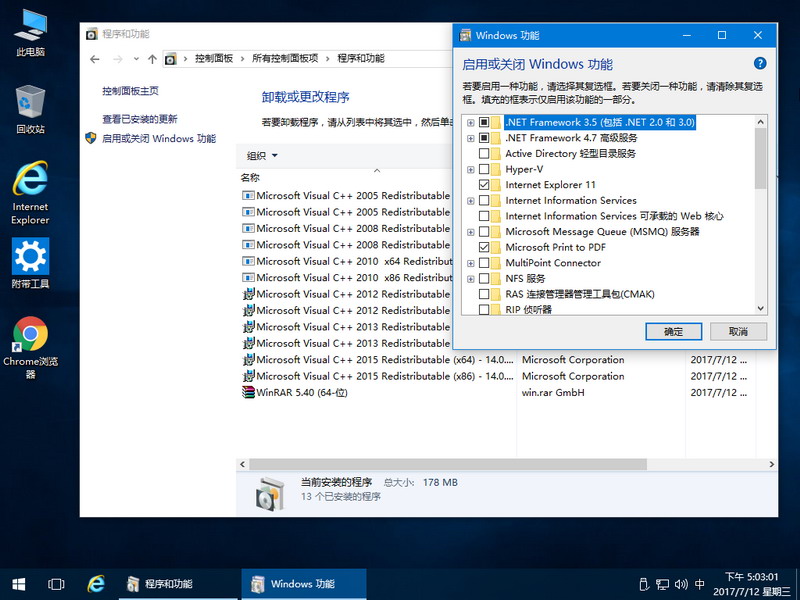800x600 pixels.
Task: Click 取消 in Windows 功能 dialog
Action: pyautogui.click(x=738, y=332)
